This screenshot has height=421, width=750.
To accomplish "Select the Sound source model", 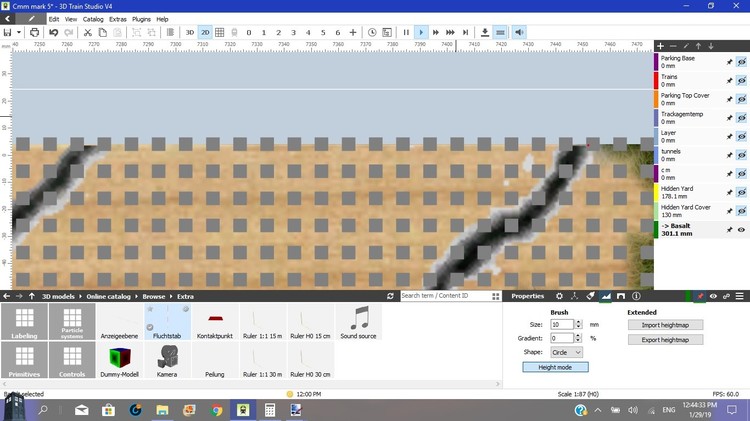I will point(358,322).
